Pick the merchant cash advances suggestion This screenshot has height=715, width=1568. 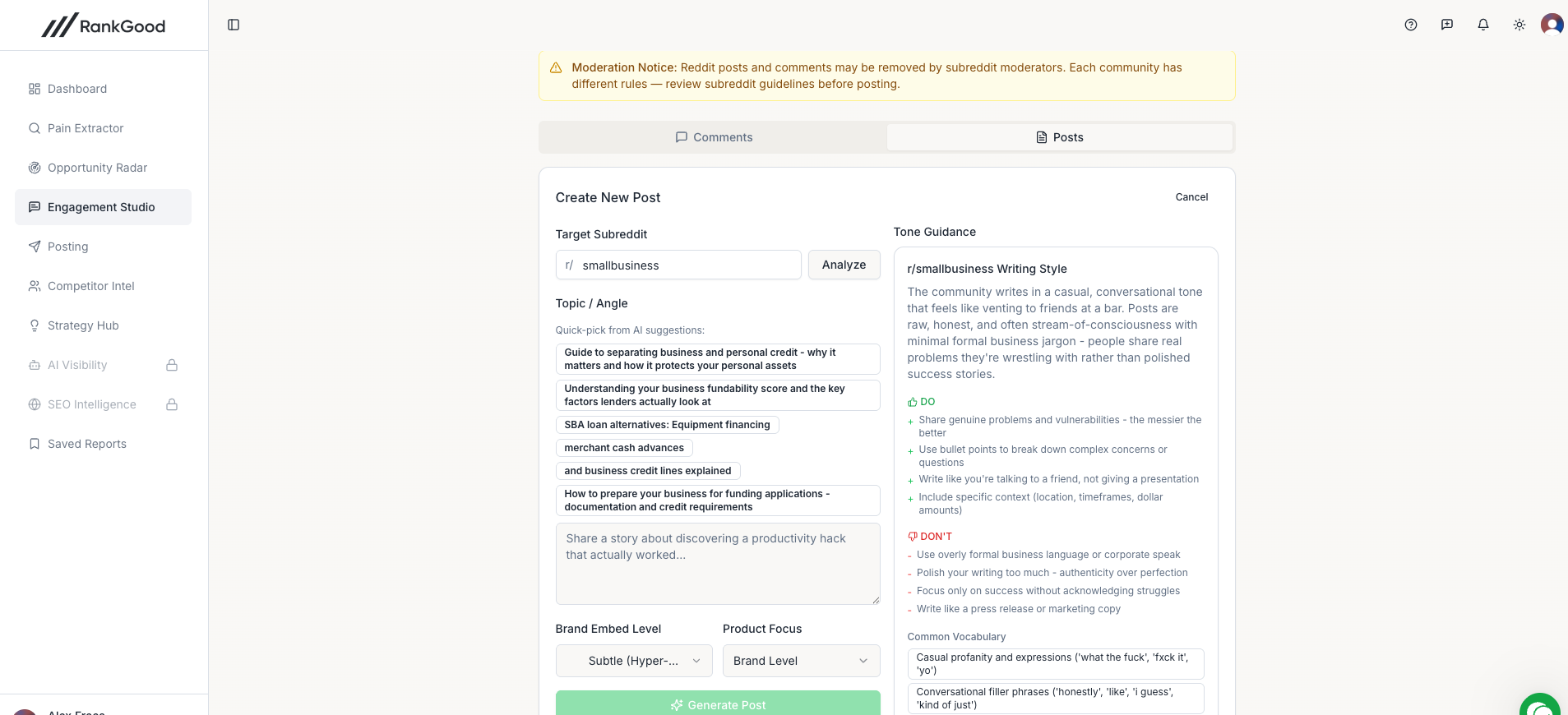click(624, 448)
